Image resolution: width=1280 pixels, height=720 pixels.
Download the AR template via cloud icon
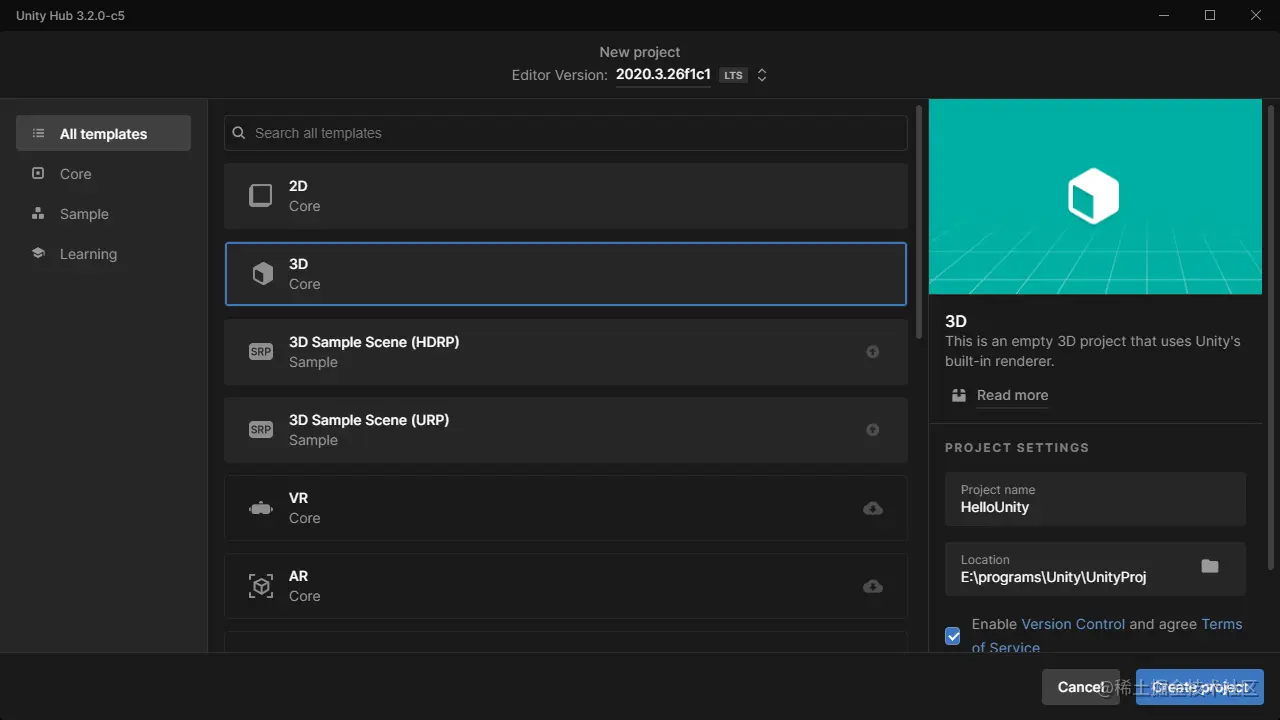[873, 586]
